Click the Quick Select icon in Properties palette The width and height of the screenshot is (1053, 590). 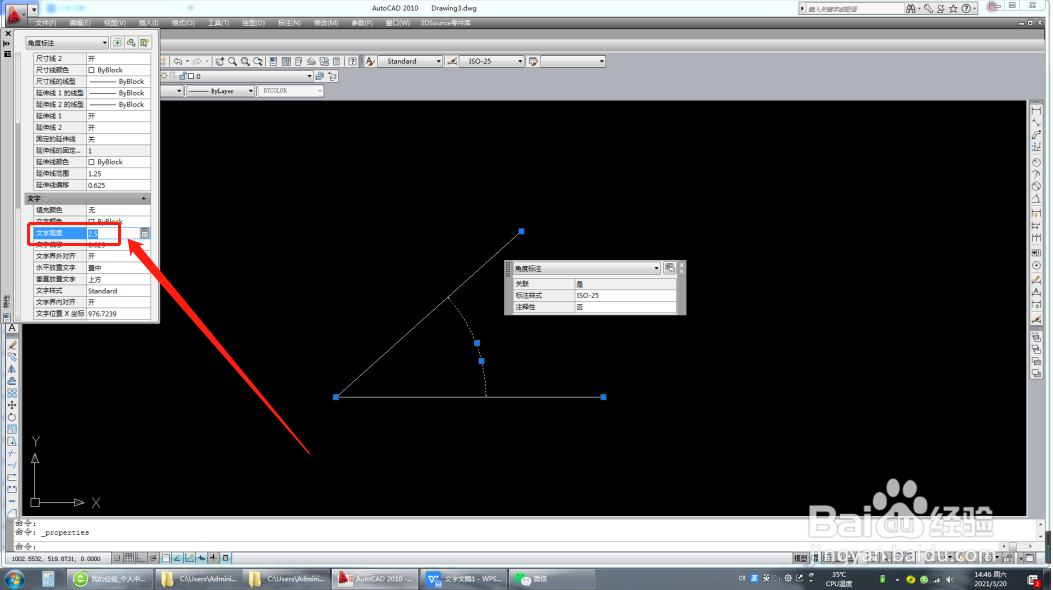(x=144, y=42)
